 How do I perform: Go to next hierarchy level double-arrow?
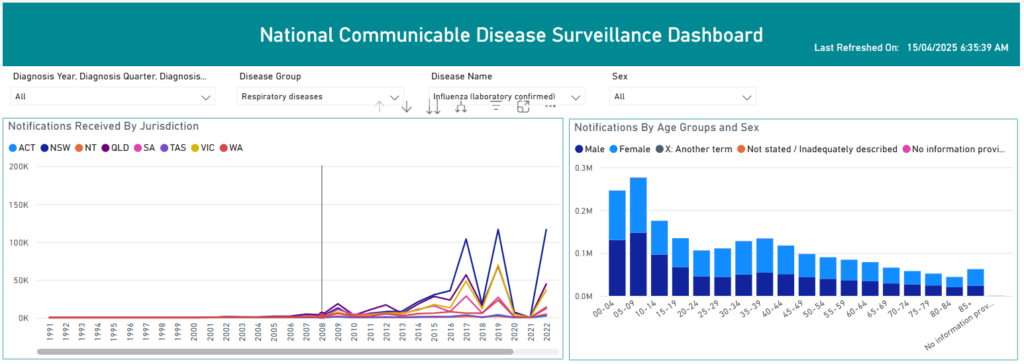(433, 107)
